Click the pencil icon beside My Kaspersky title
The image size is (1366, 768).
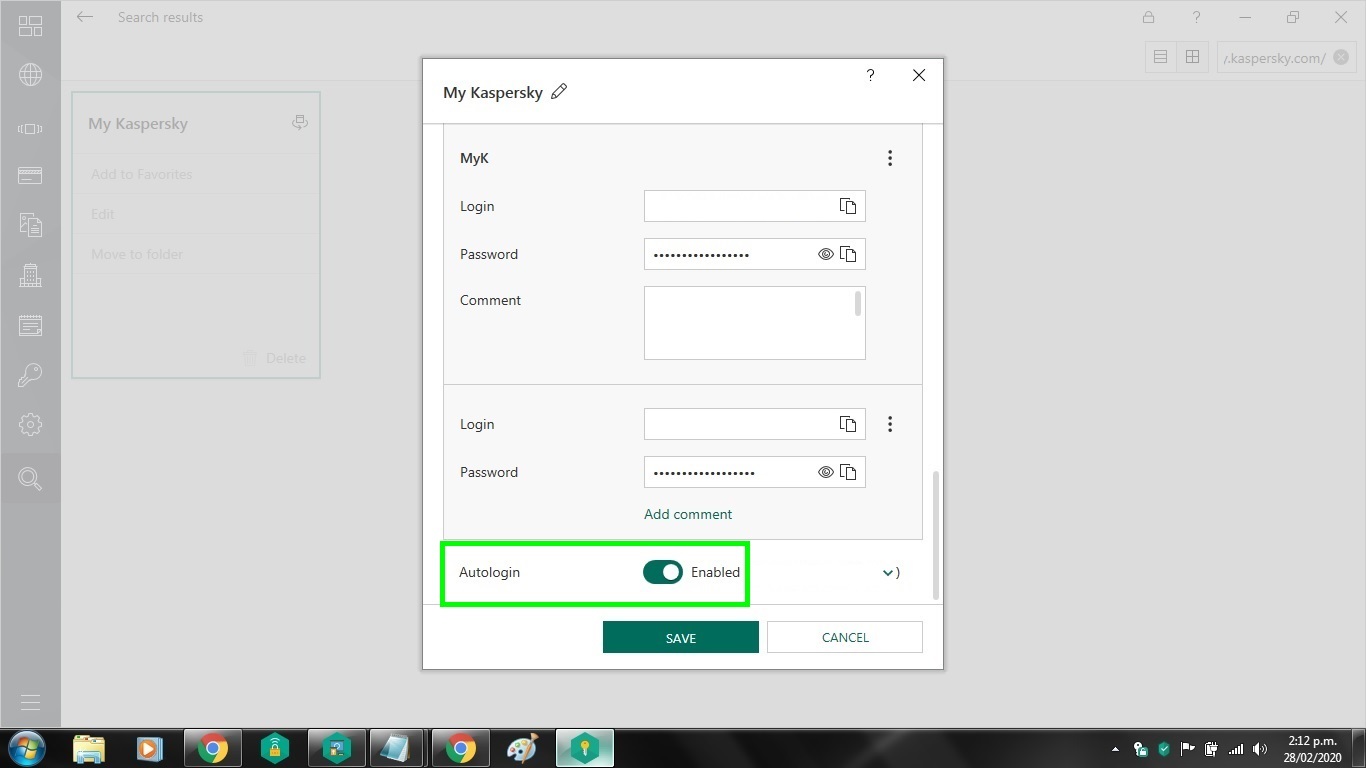559,92
